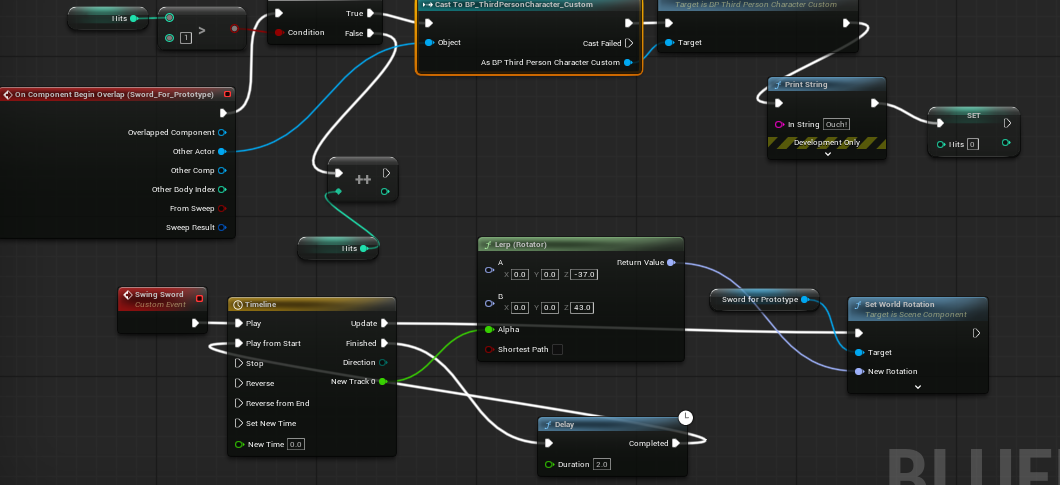The height and width of the screenshot is (485, 1060).
Task: Click the Set New Time input pin
Action: [239, 423]
